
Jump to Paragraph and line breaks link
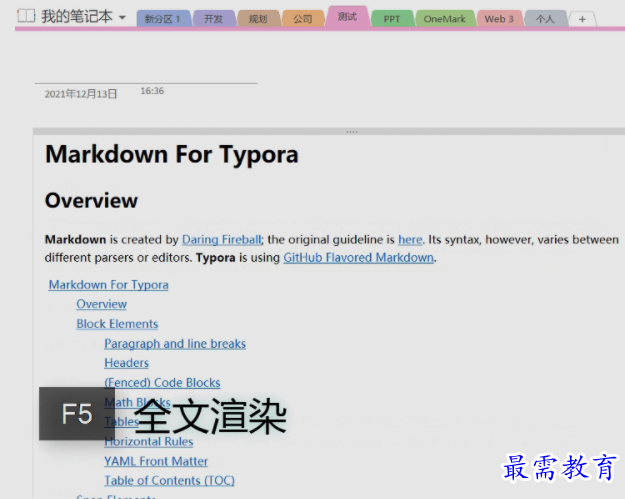point(175,344)
